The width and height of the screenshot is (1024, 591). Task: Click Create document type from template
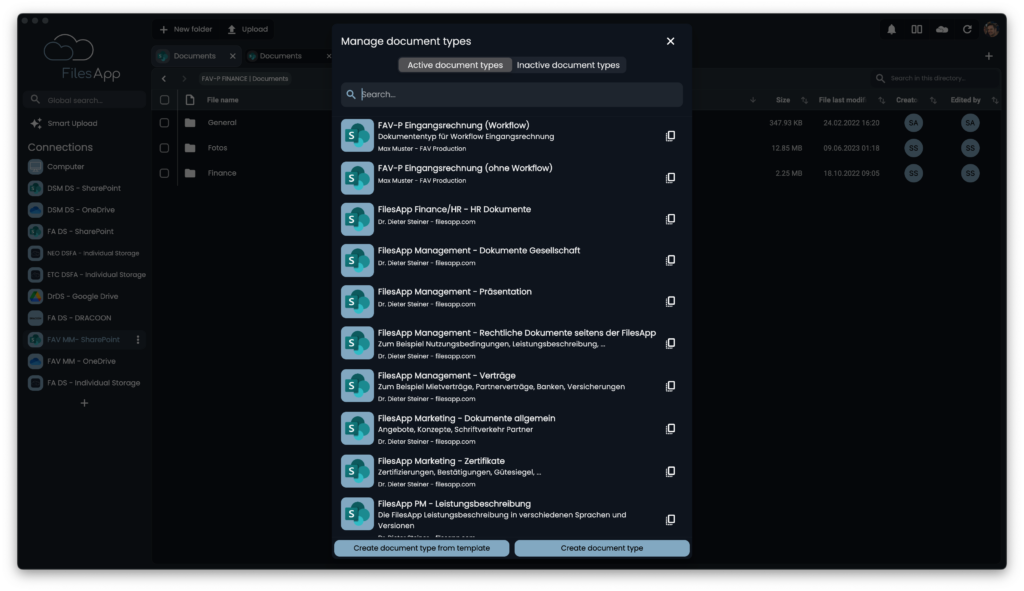pos(422,548)
